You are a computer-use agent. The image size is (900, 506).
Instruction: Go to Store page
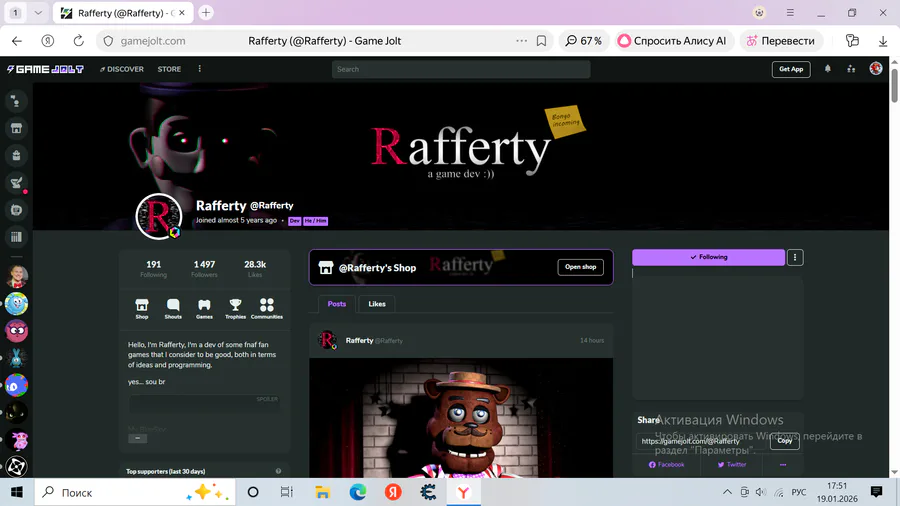169,69
